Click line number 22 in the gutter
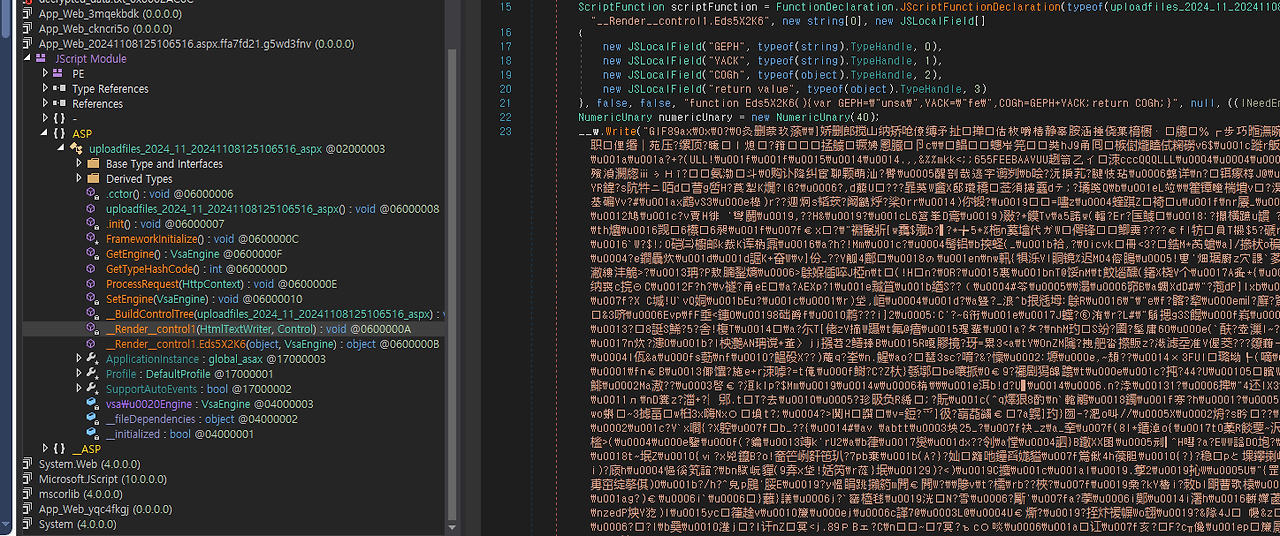Image resolution: width=1280 pixels, height=536 pixels. 505,117
